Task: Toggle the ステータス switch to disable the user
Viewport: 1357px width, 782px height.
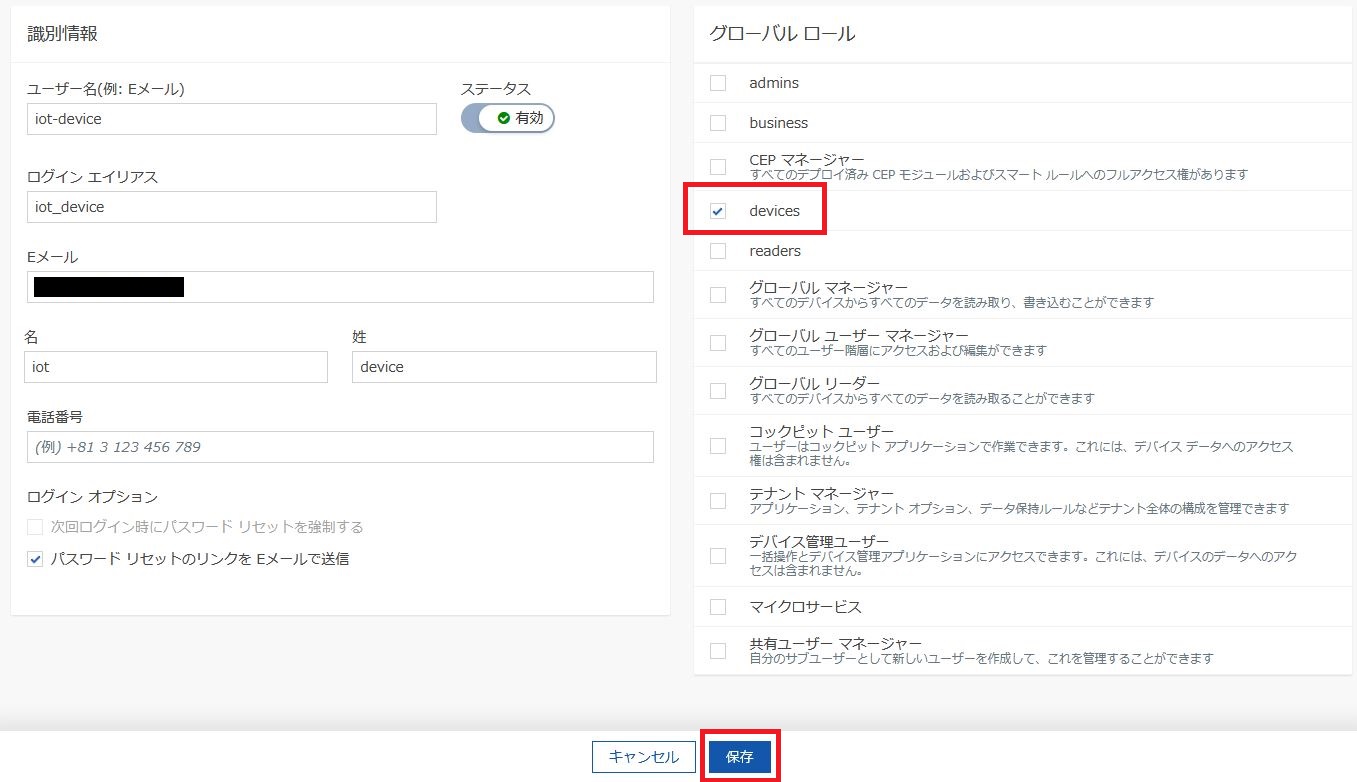Action: tap(508, 118)
